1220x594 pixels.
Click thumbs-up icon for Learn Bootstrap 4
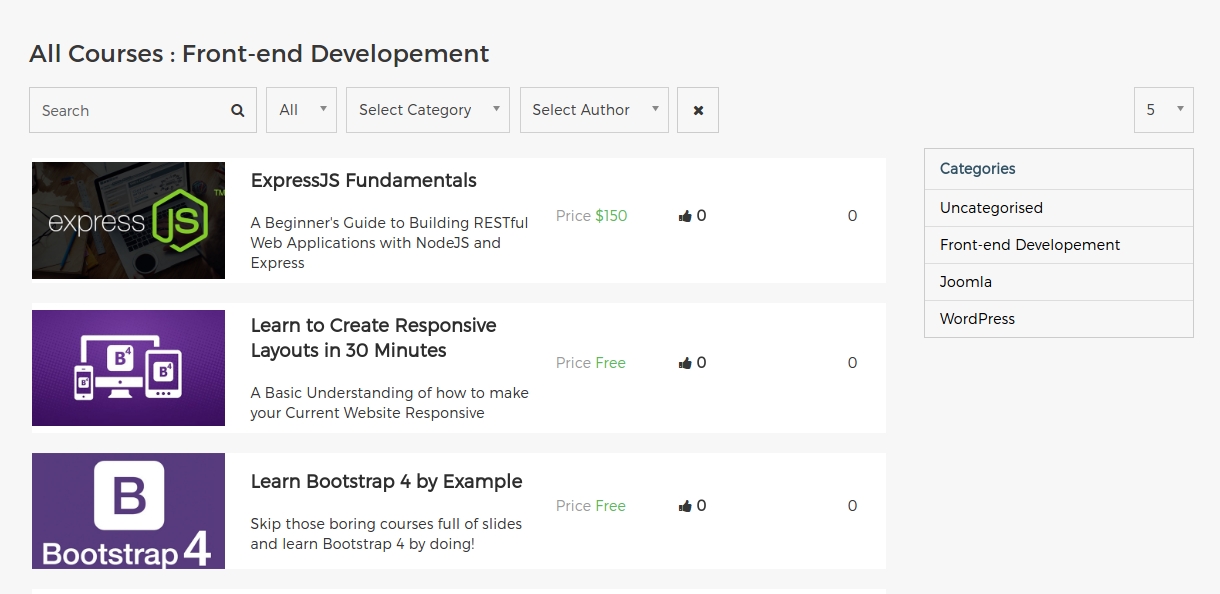pos(685,506)
